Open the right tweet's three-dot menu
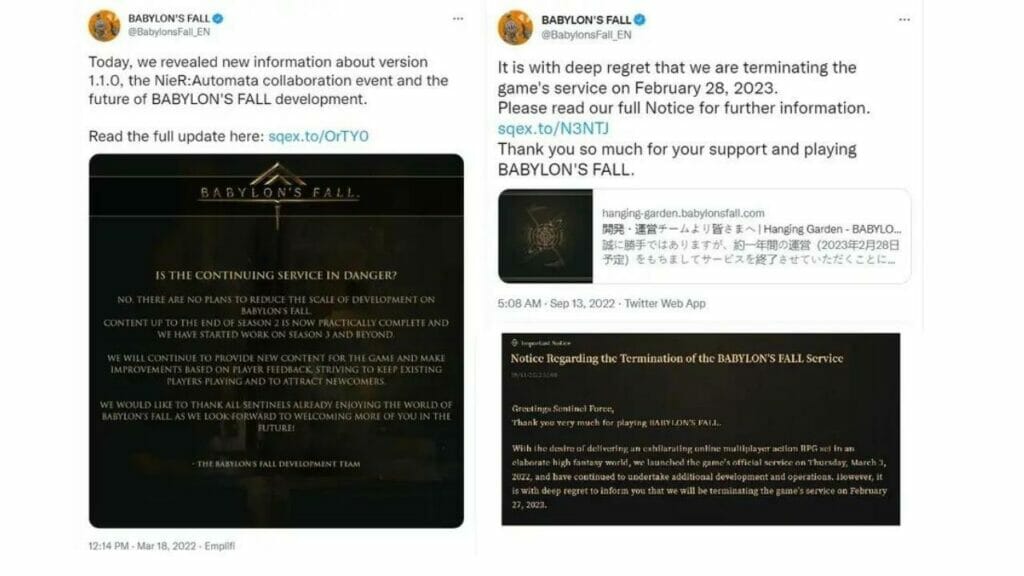The width and height of the screenshot is (1024, 576). point(904,20)
